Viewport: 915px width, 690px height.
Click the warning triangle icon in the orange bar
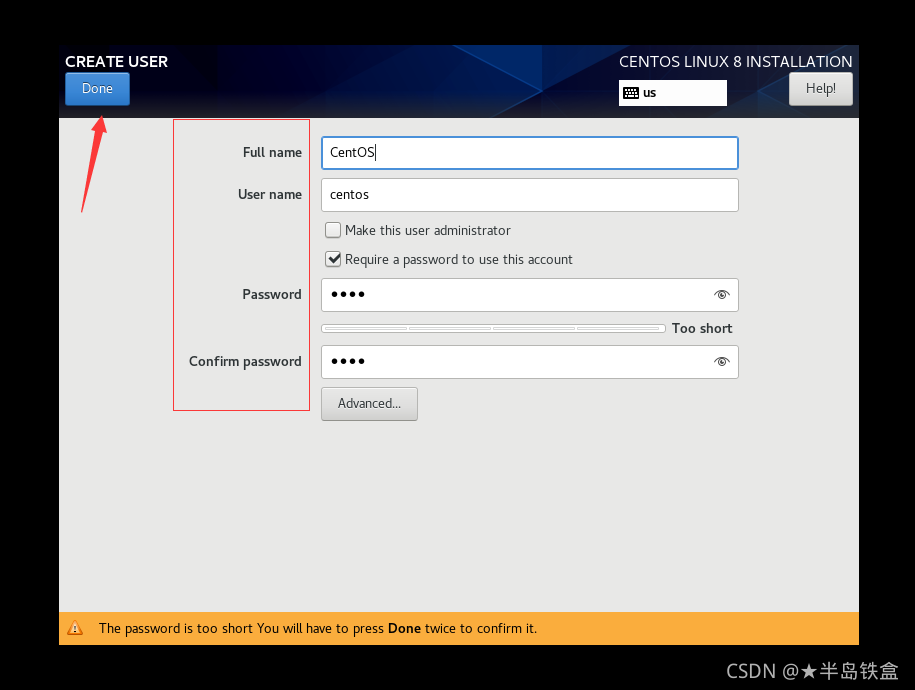pyautogui.click(x=75, y=628)
